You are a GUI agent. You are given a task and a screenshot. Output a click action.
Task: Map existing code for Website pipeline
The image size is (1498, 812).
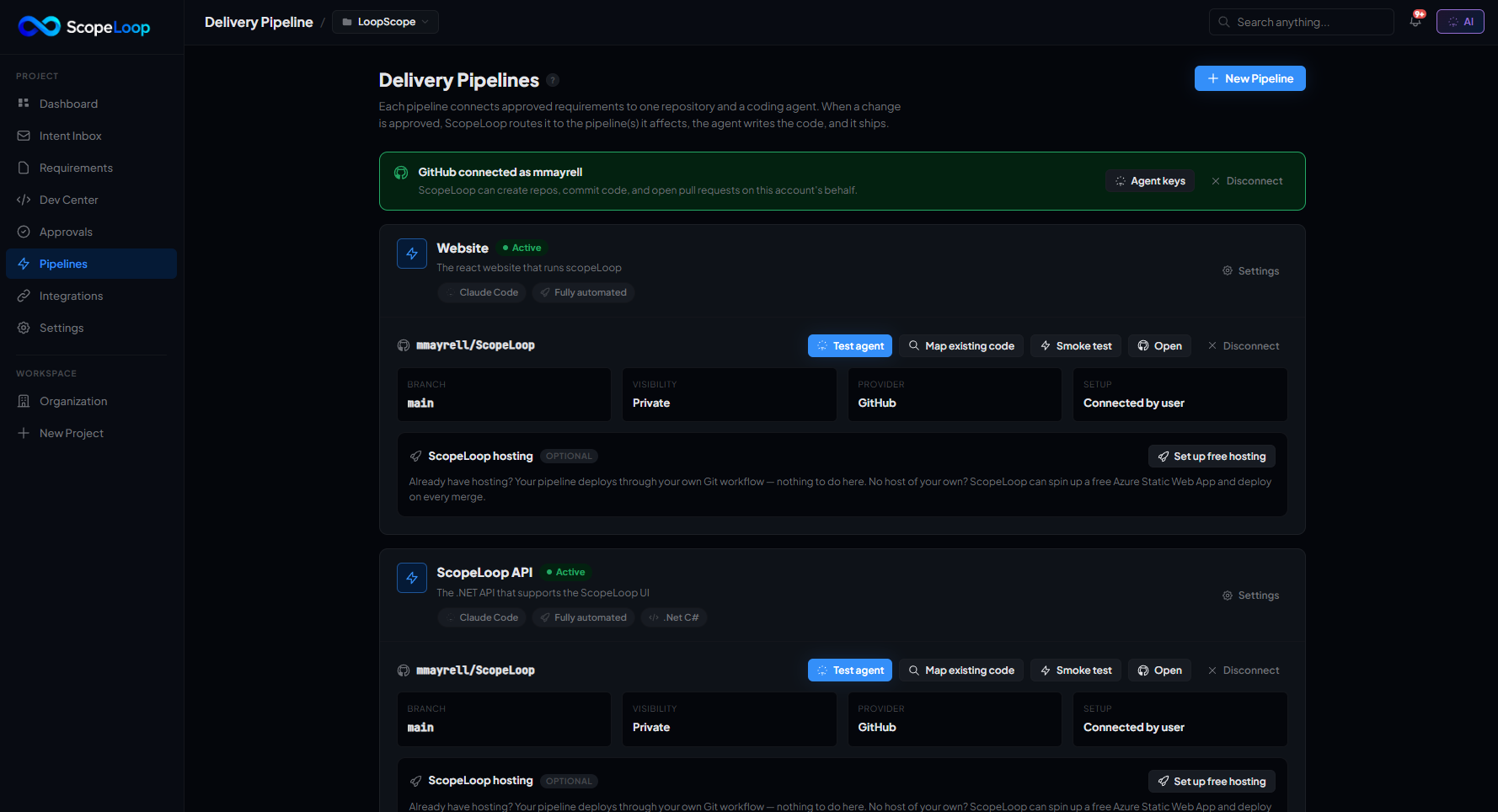pyautogui.click(x=961, y=346)
